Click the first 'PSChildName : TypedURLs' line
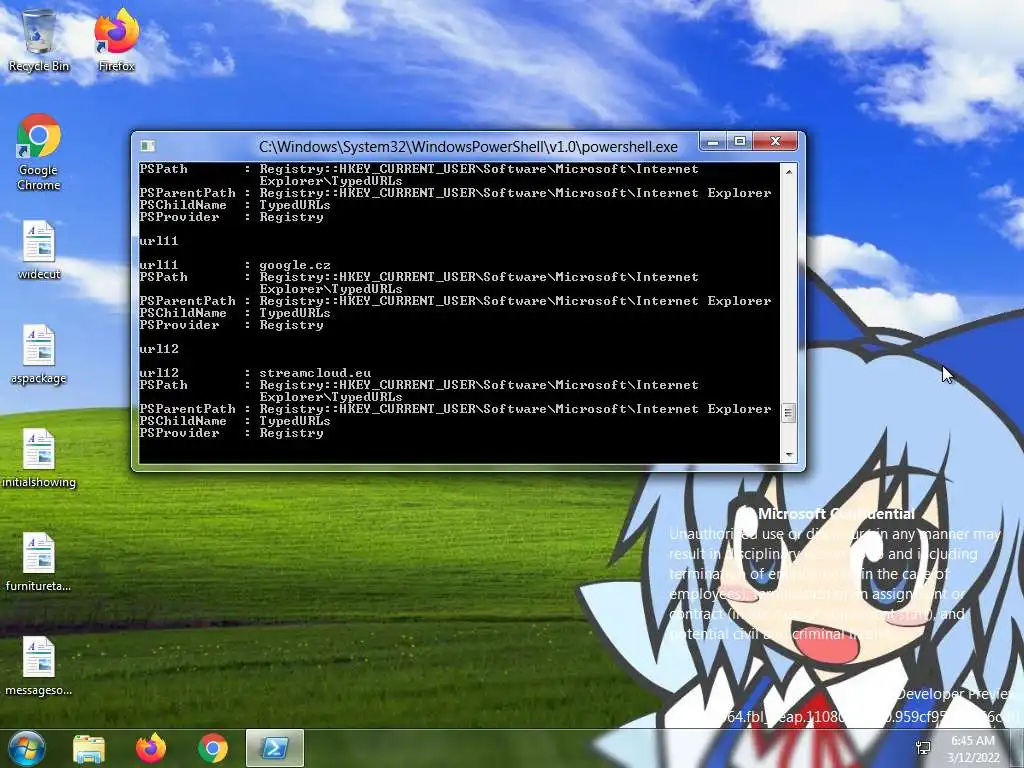The image size is (1024, 768). pos(234,205)
